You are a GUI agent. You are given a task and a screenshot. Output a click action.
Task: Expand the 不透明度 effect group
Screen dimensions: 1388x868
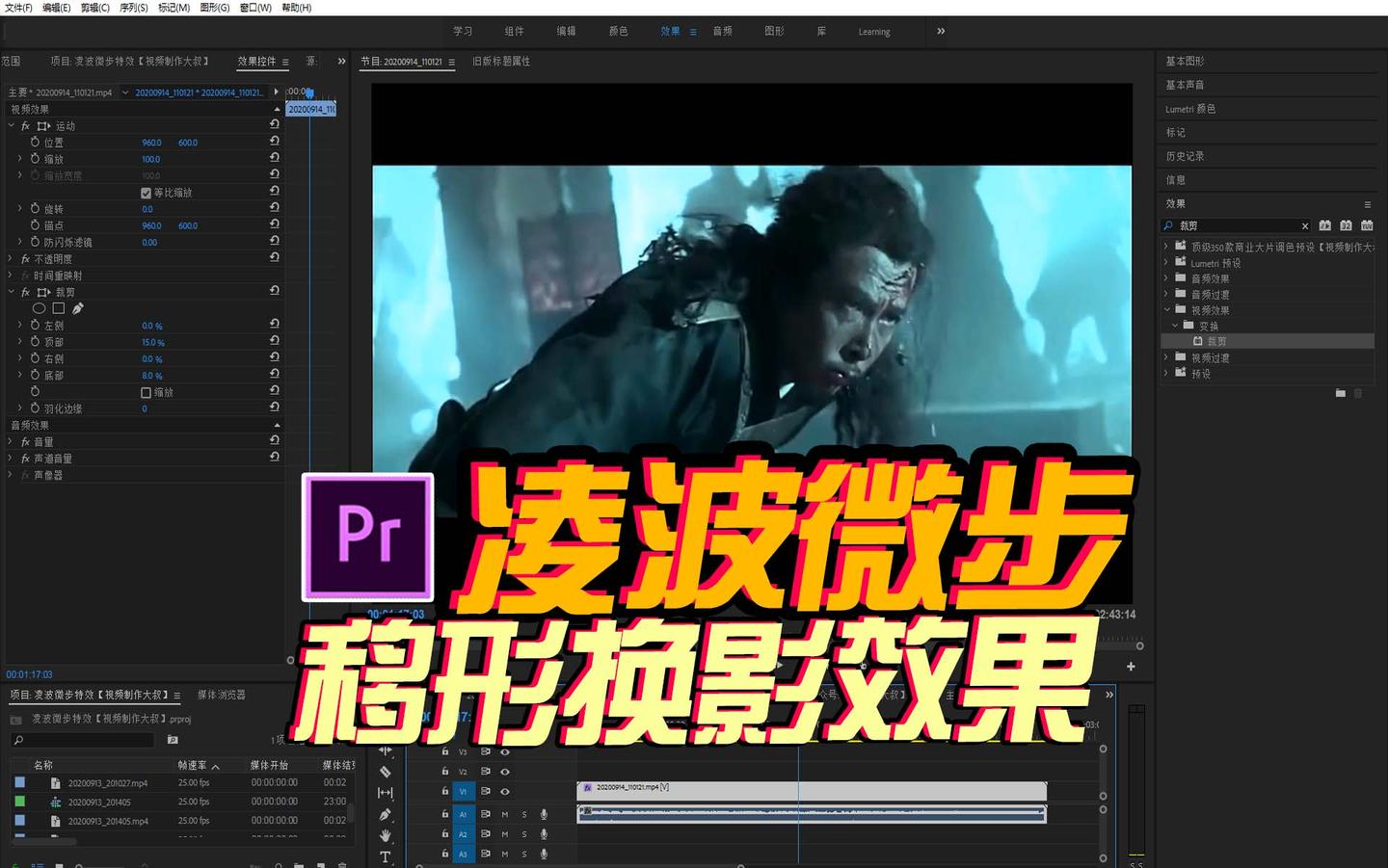point(12,258)
